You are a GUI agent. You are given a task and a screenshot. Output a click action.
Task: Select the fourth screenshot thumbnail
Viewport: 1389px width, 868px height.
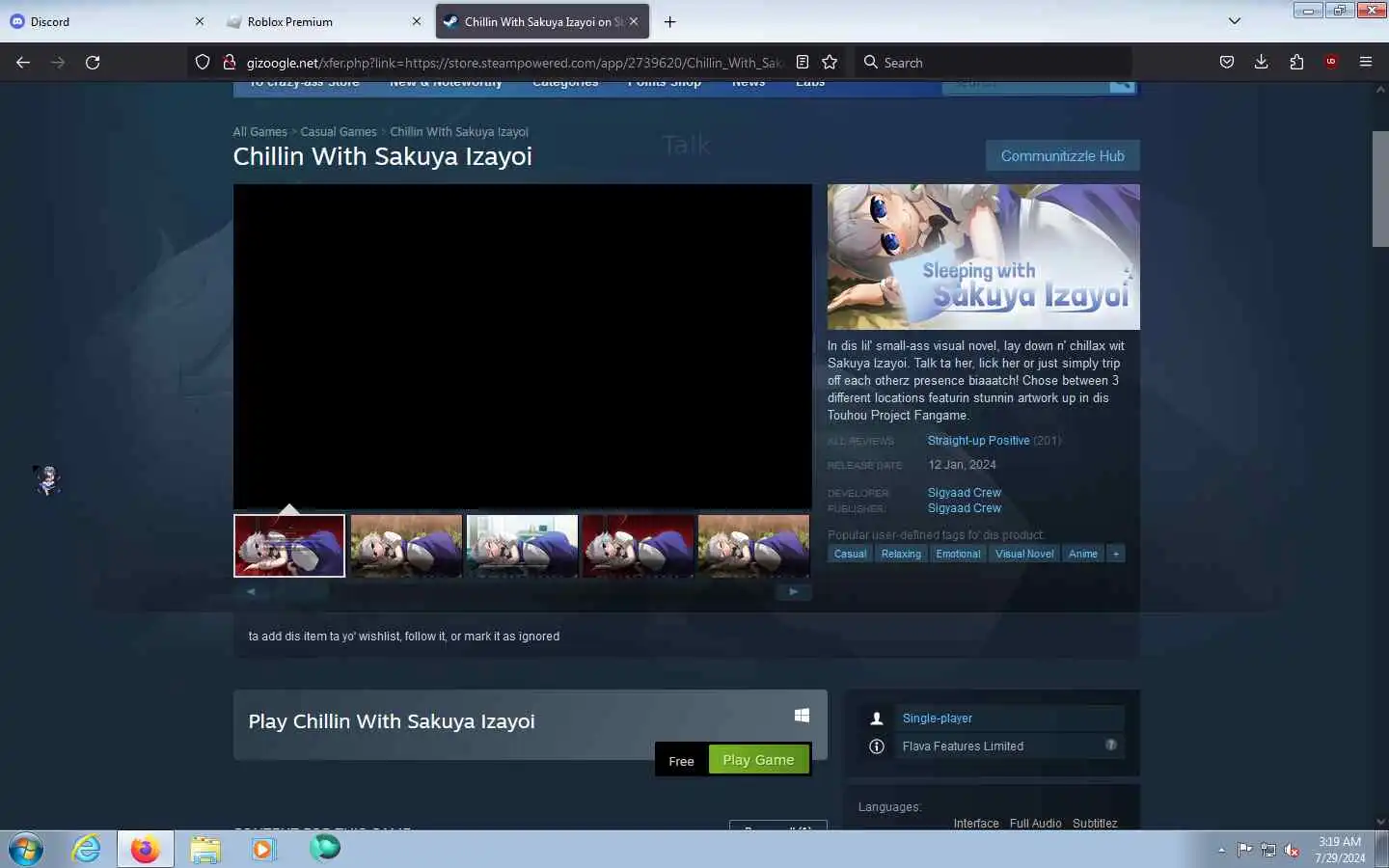(638, 546)
